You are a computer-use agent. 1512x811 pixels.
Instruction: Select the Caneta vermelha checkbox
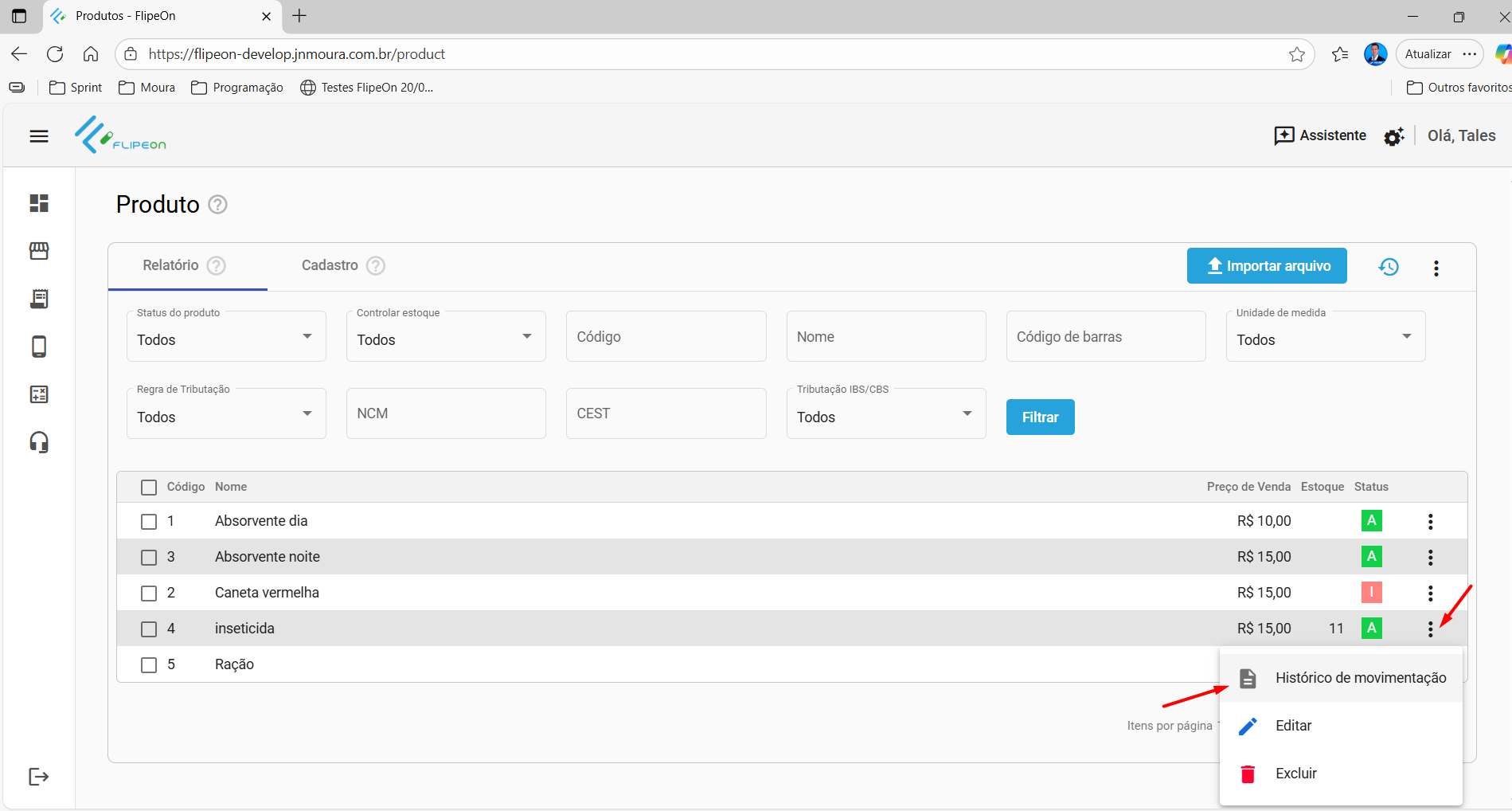(149, 594)
